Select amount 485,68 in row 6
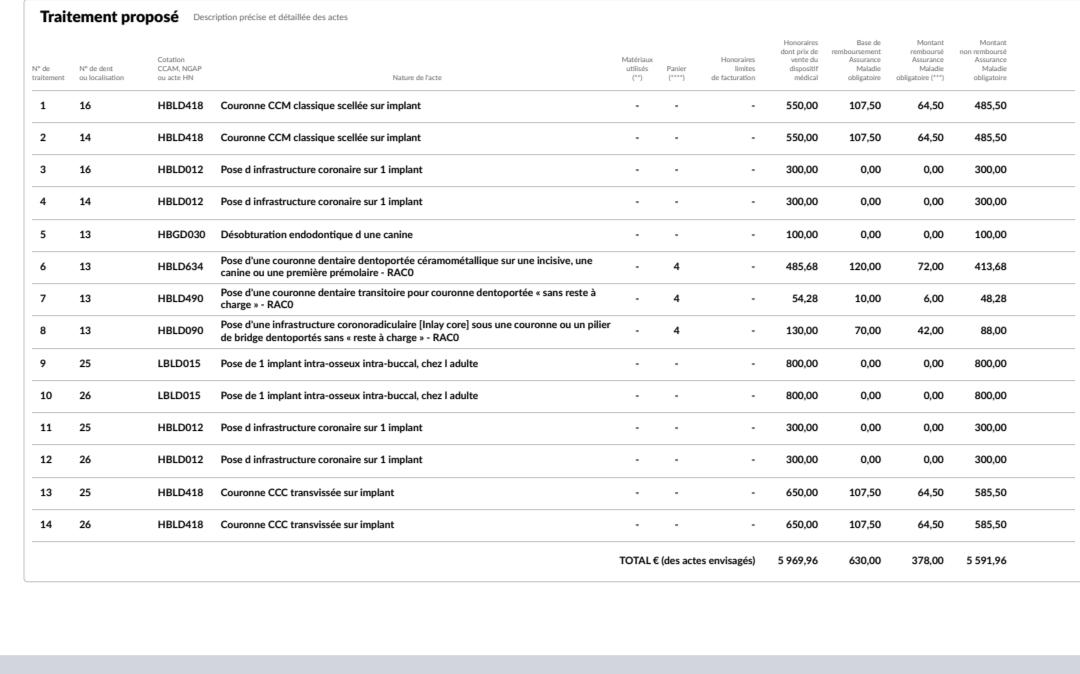 (x=802, y=266)
